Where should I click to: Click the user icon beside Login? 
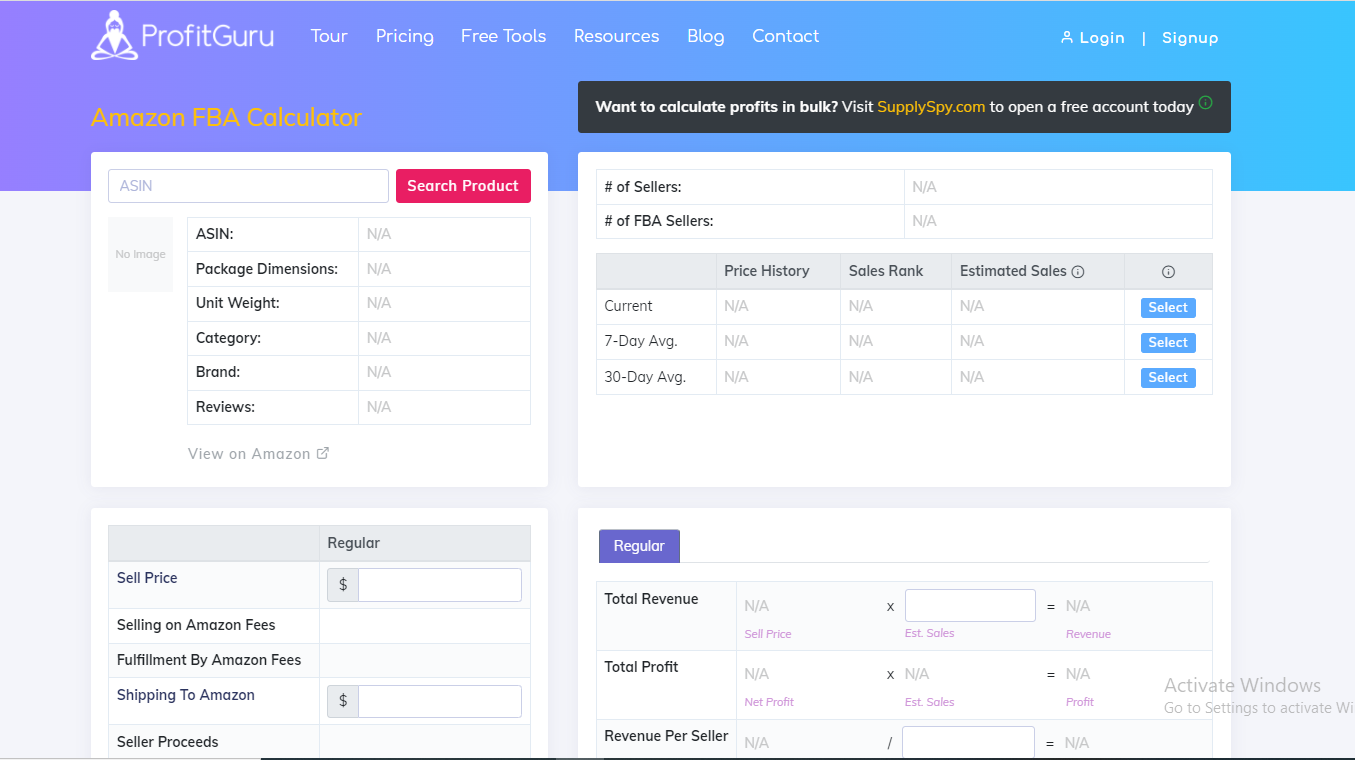1067,38
